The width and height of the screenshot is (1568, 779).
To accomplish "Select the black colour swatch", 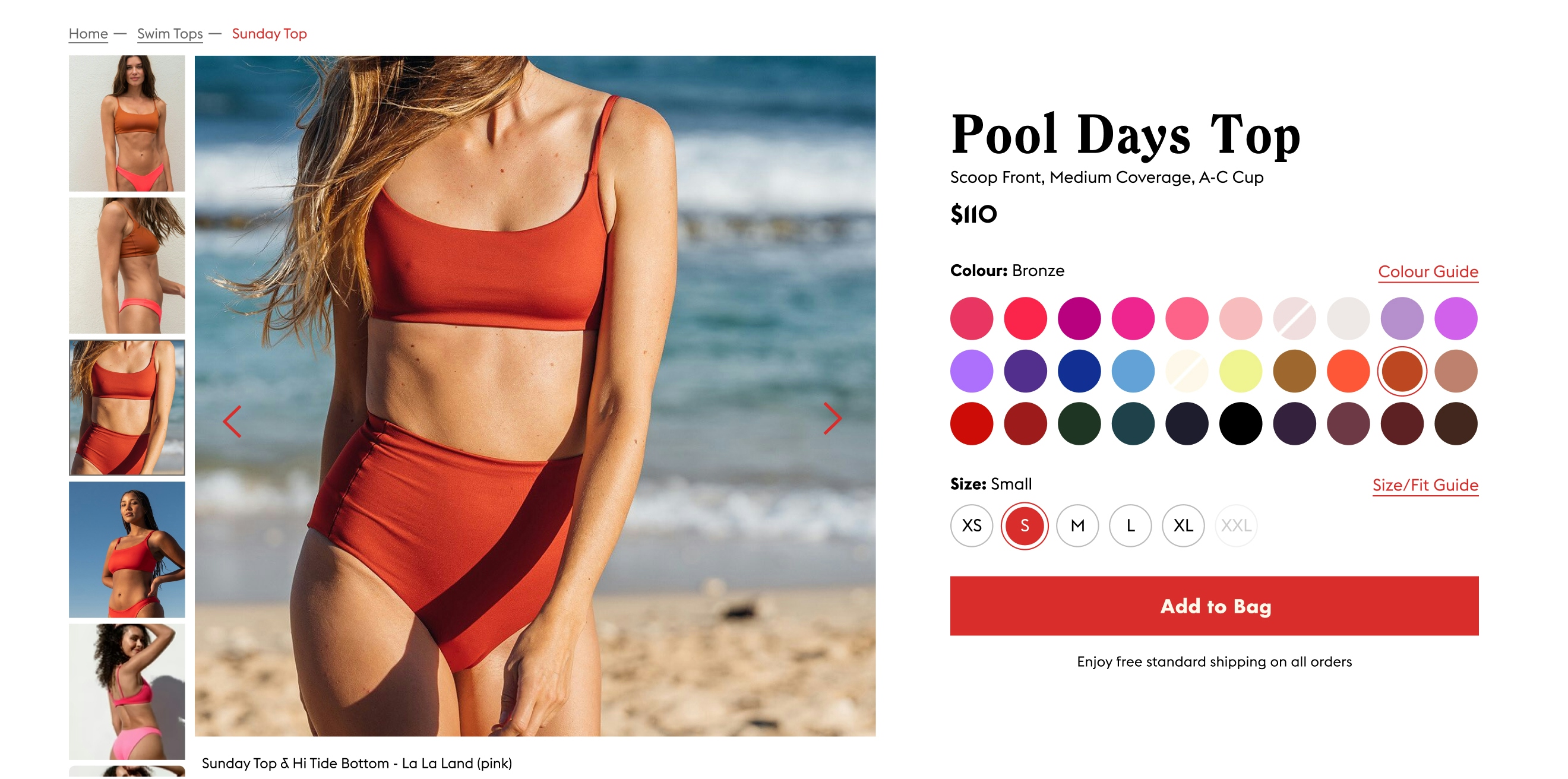I will (1241, 424).
